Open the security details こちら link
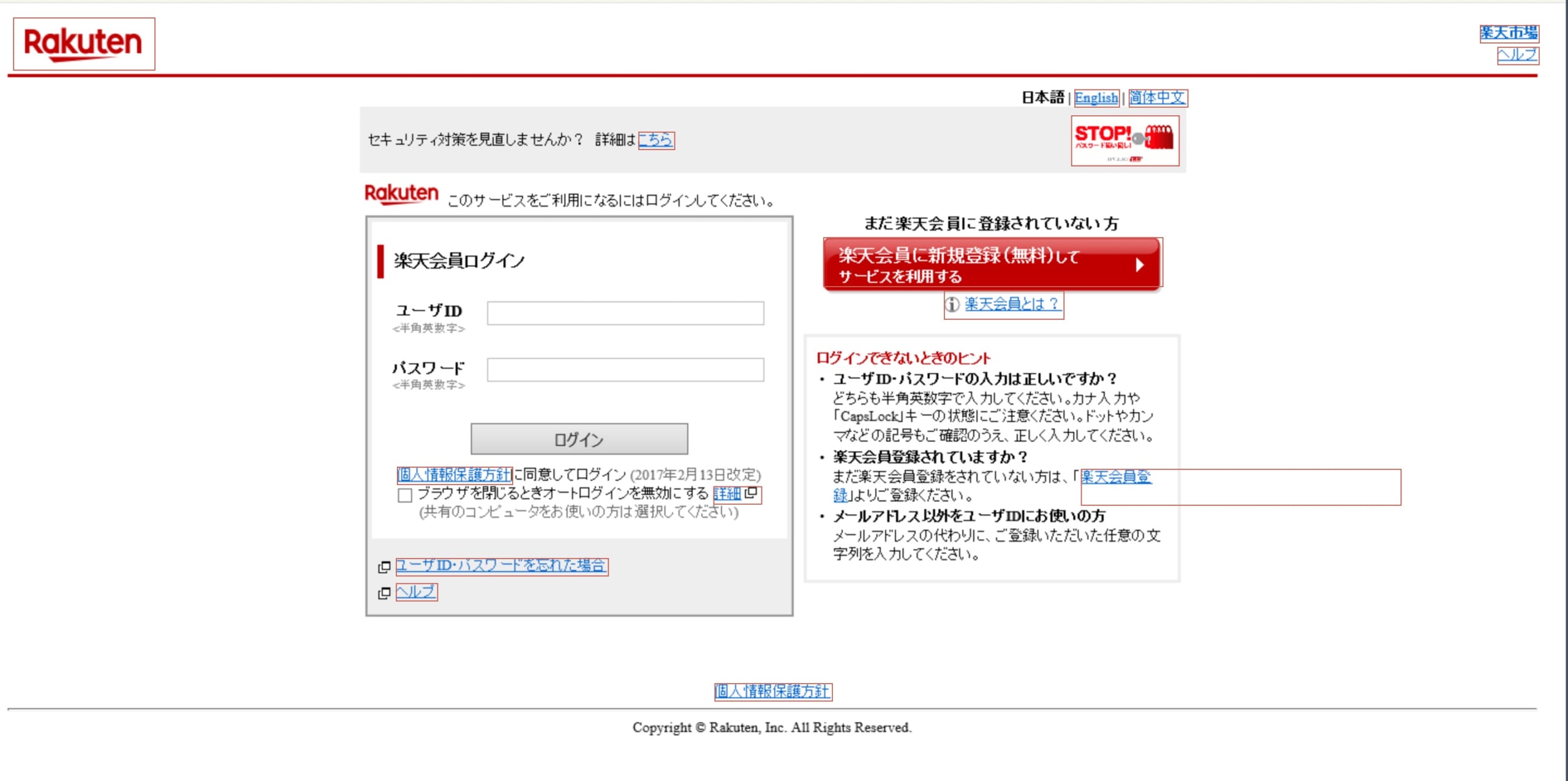The height and width of the screenshot is (781, 1568). 656,140
